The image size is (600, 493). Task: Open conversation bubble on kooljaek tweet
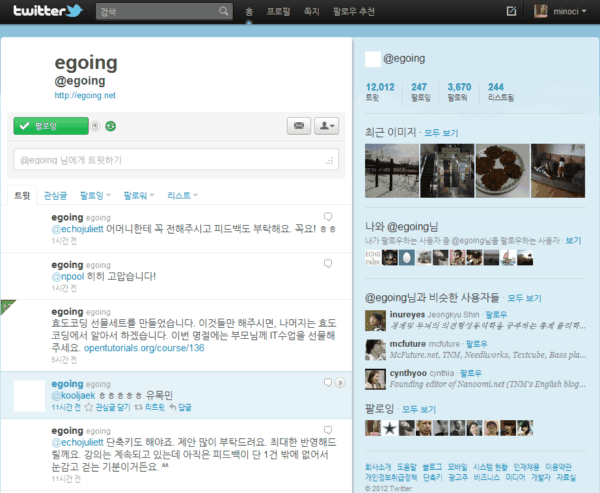tap(328, 382)
